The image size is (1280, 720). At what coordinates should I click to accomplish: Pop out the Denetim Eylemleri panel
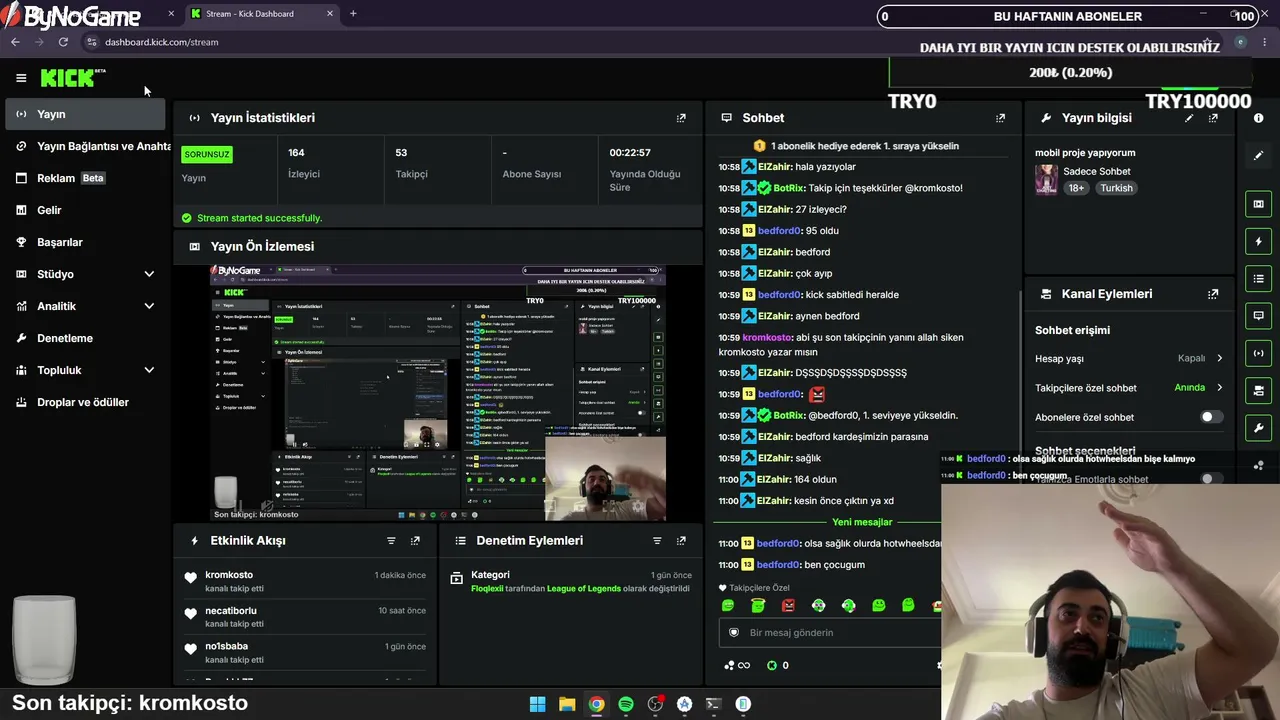point(681,541)
